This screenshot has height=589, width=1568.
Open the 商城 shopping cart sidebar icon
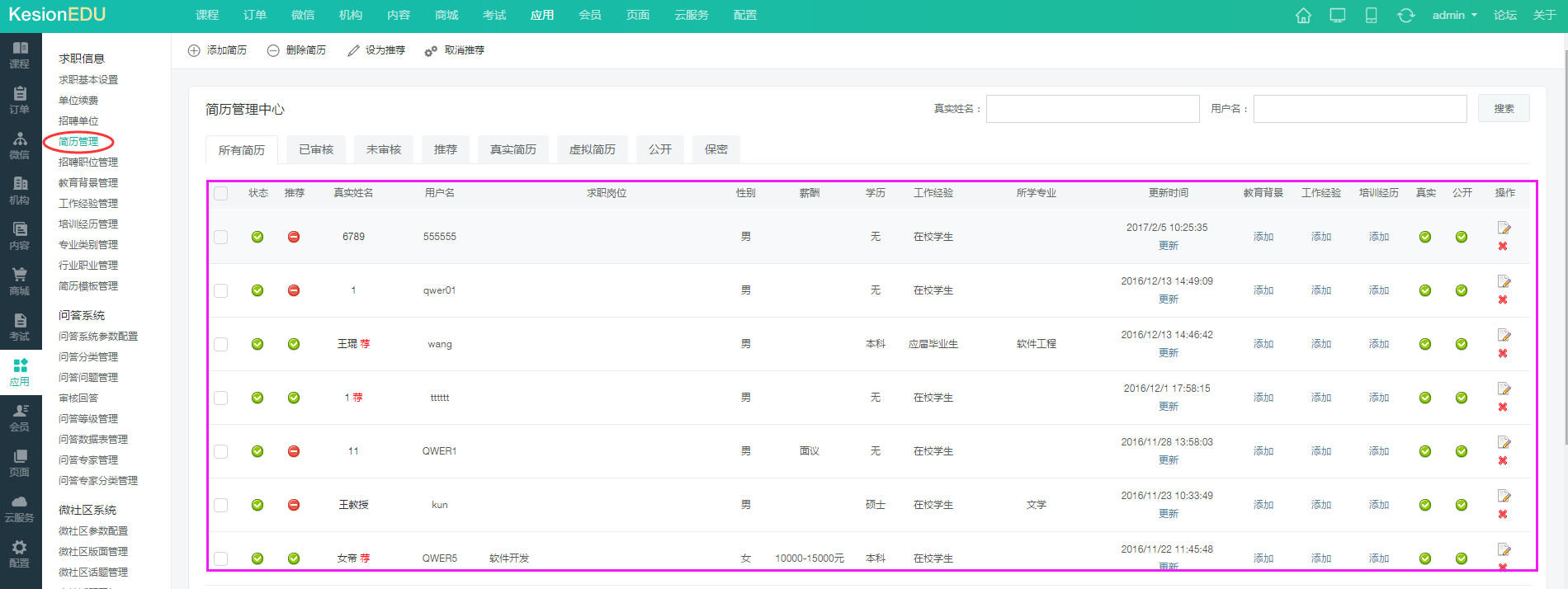coord(20,280)
